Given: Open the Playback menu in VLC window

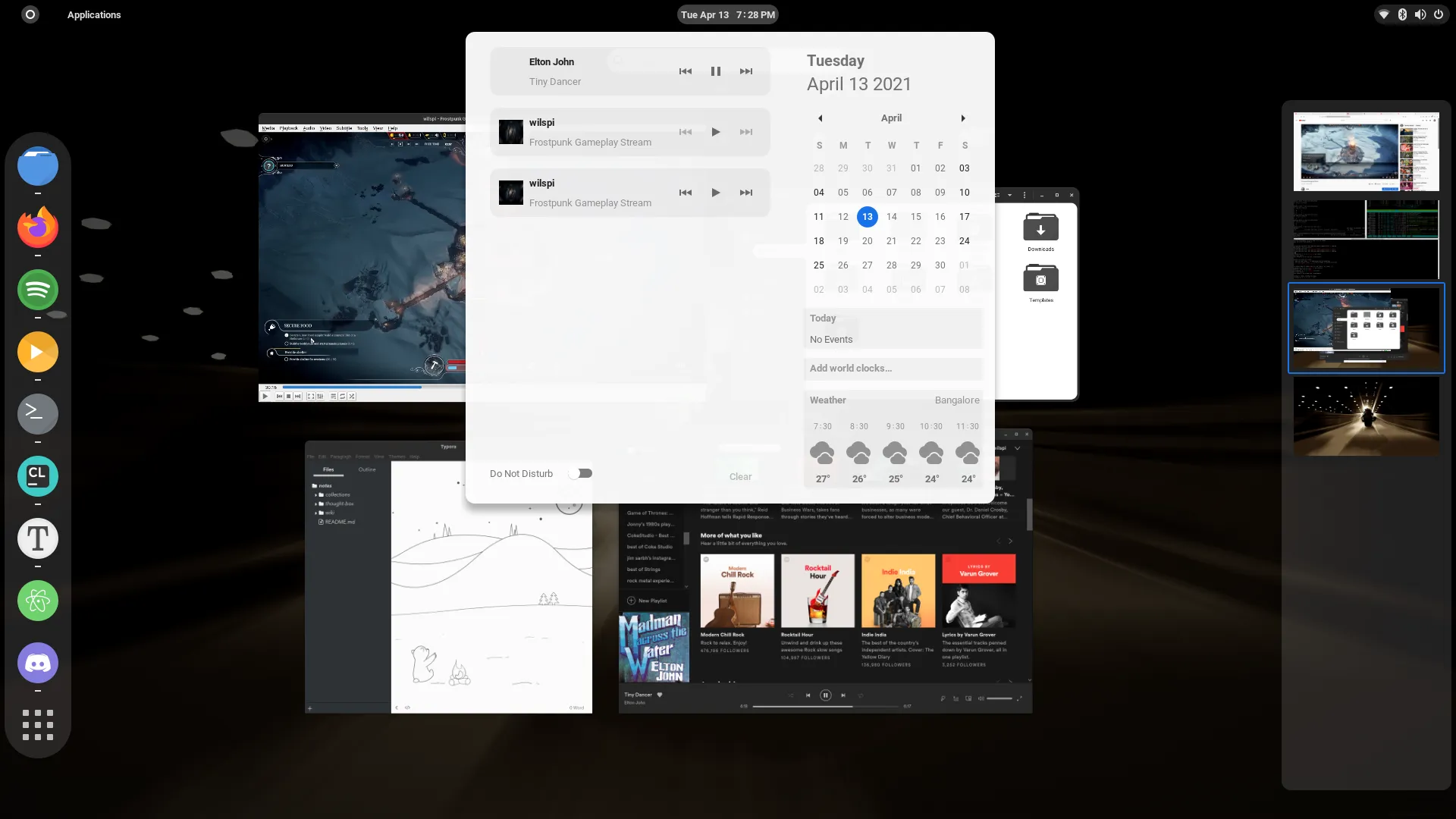Looking at the screenshot, I should 289,128.
